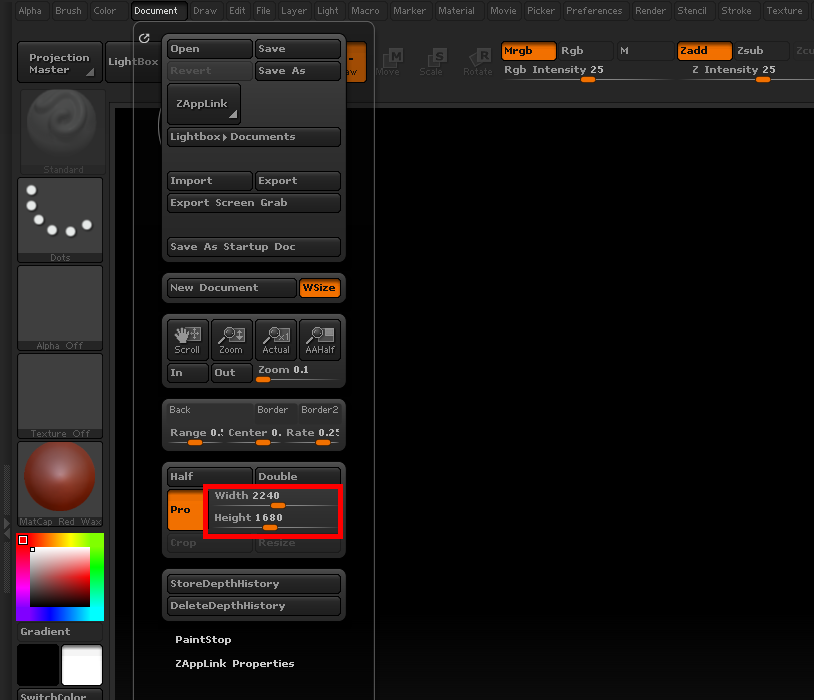Image resolution: width=814 pixels, height=700 pixels.
Task: Open the ZAppLink button
Action: (x=204, y=104)
